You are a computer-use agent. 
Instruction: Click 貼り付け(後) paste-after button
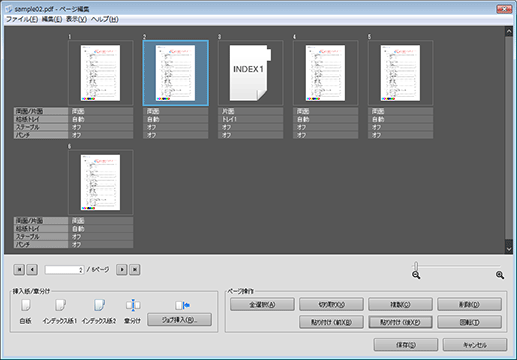400,322
